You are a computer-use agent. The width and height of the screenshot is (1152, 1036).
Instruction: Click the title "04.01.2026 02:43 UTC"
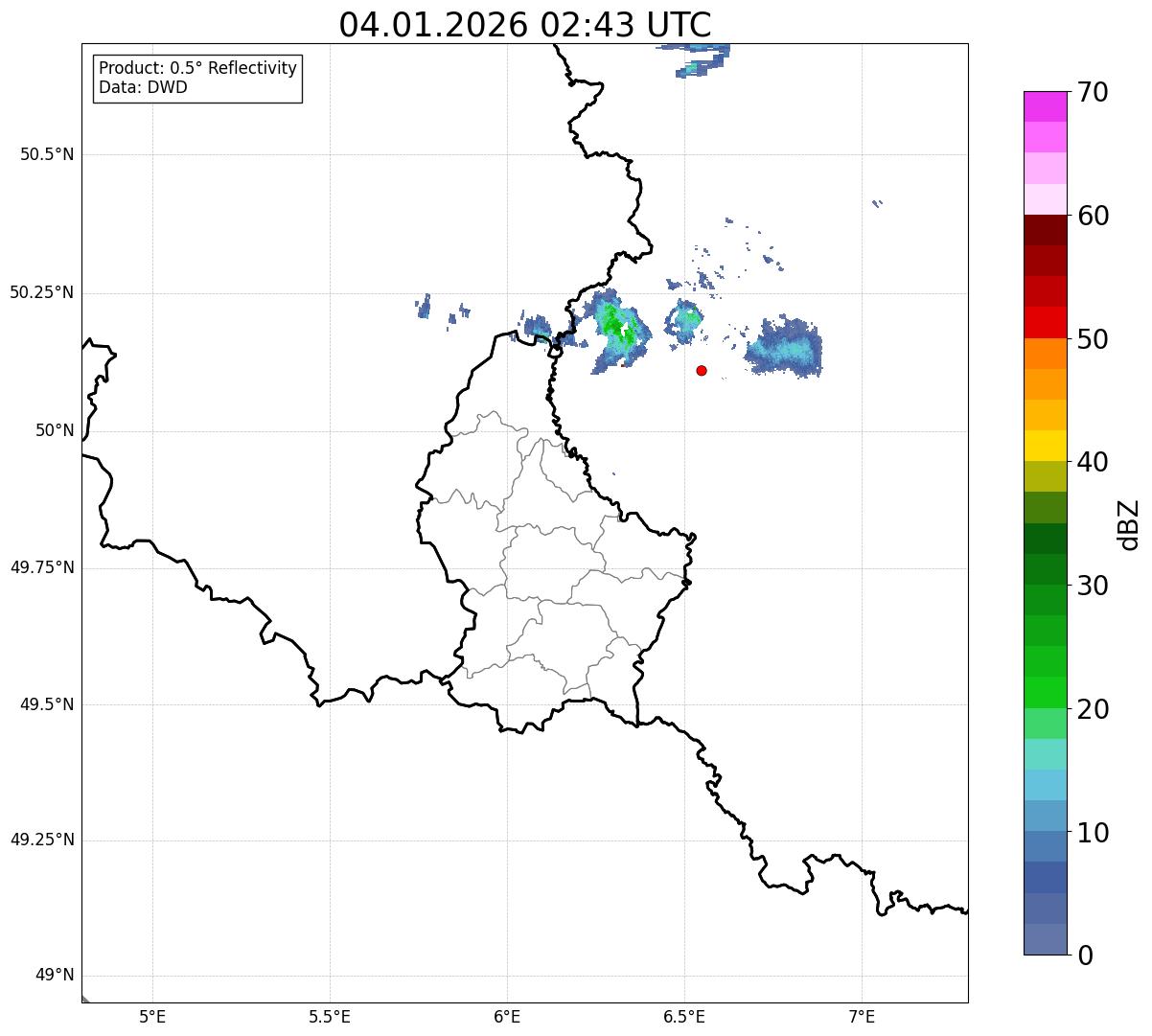point(525,24)
